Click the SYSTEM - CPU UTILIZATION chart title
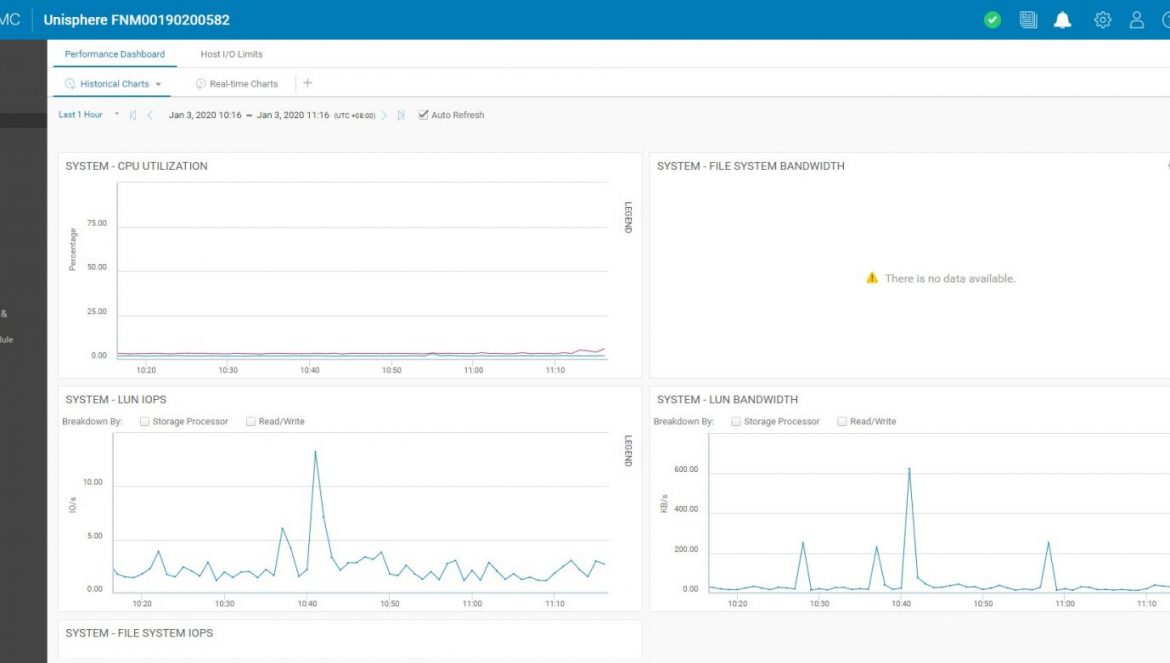This screenshot has height=663, width=1170. [x=137, y=166]
